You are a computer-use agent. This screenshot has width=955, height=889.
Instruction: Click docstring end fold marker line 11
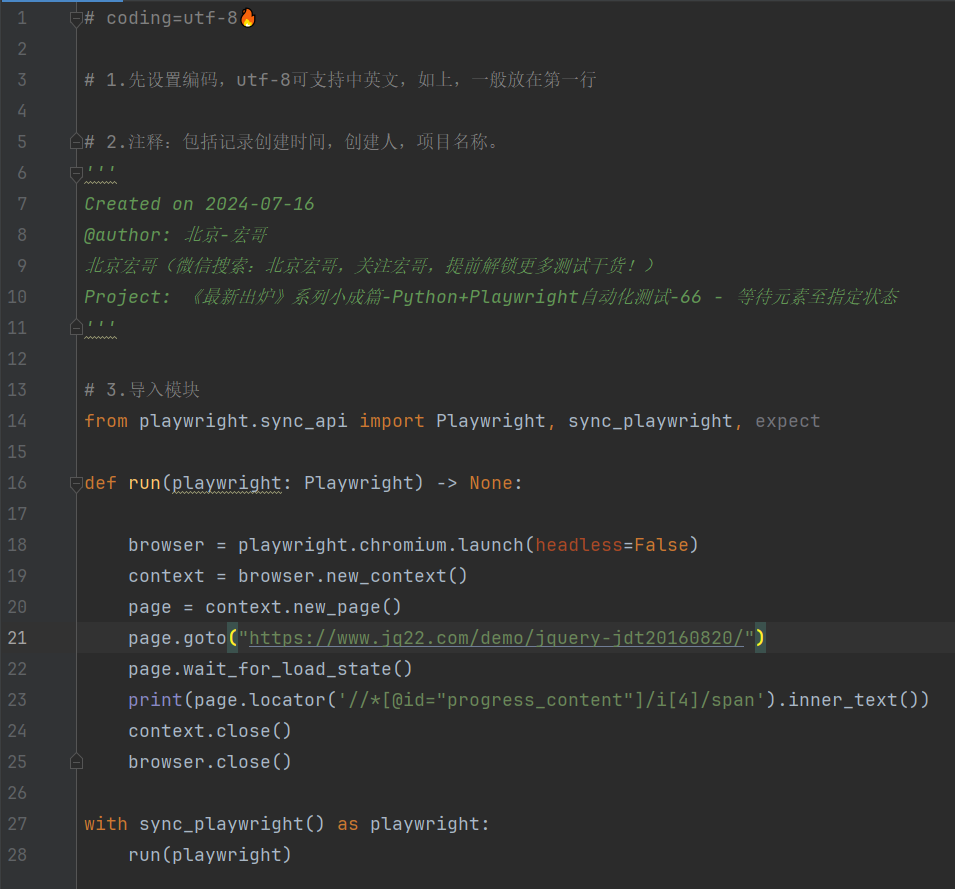76,328
